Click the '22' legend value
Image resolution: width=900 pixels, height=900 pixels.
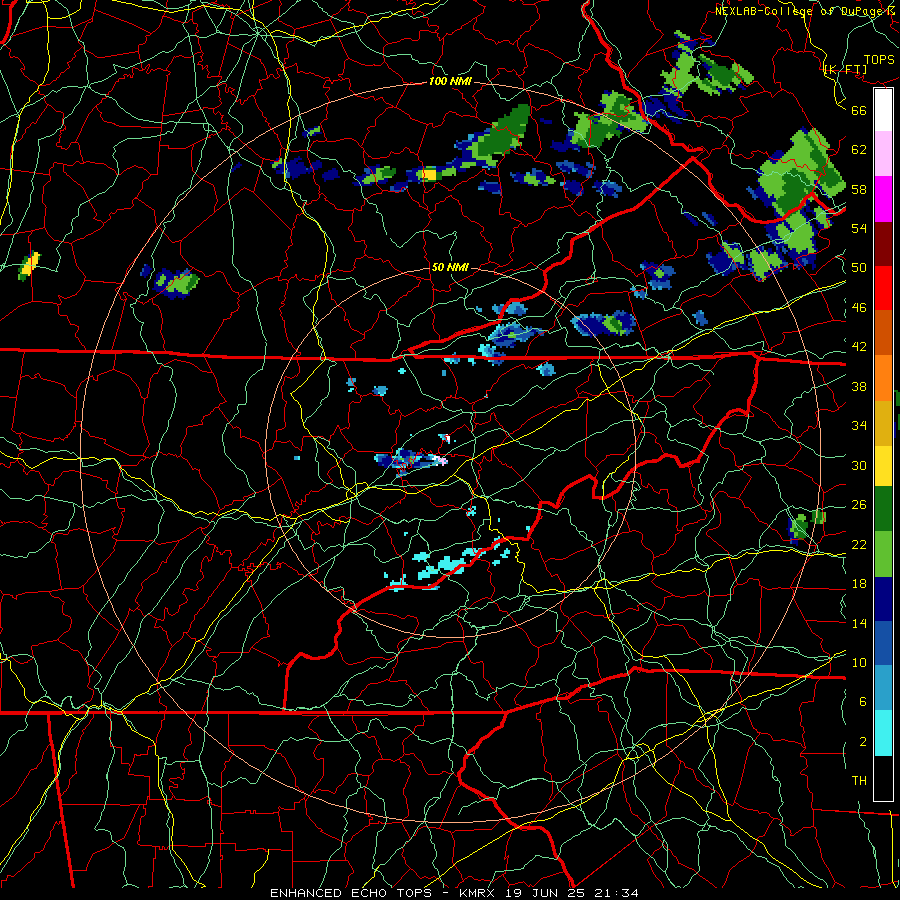859,545
